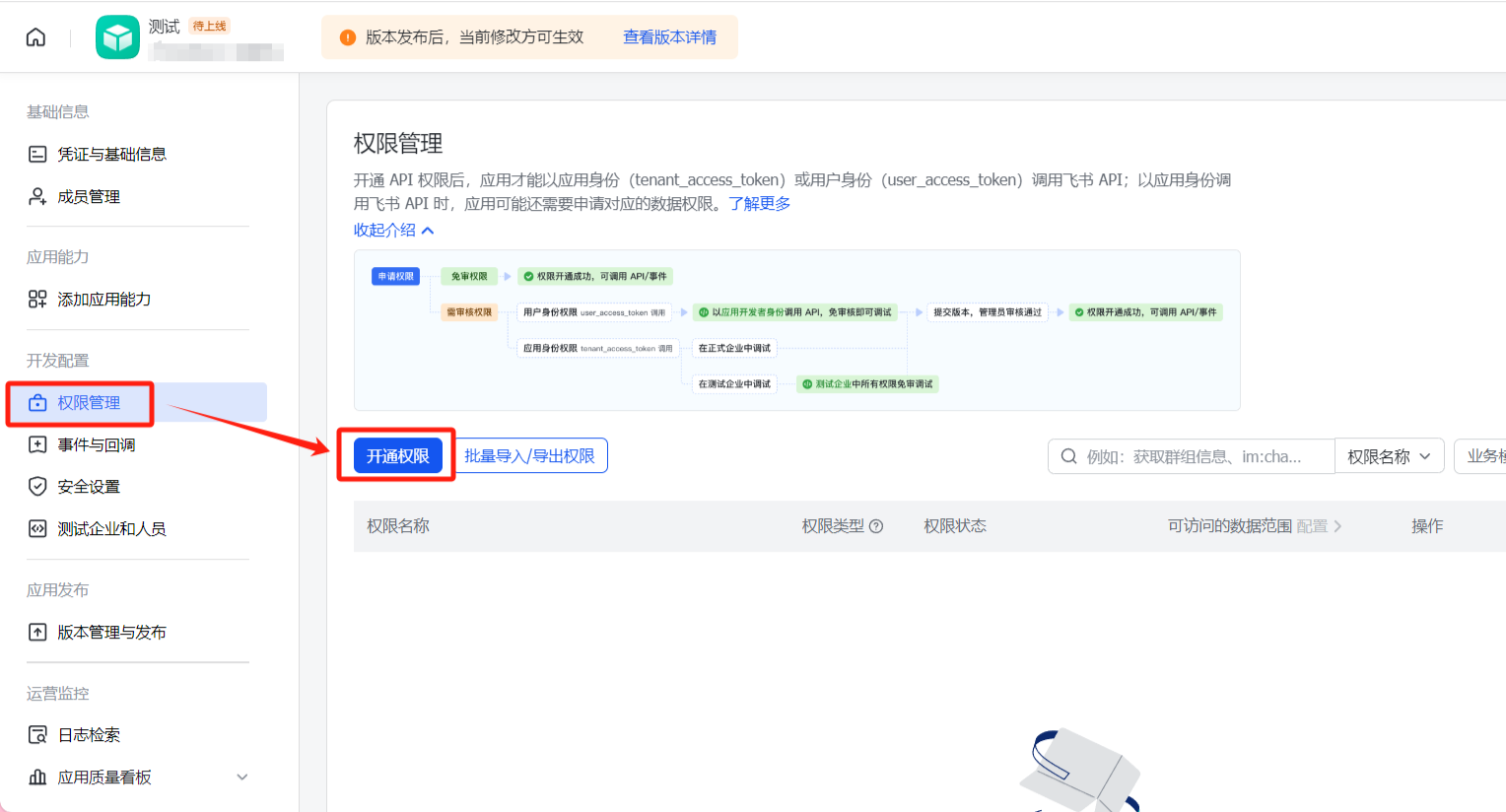
Task: Click the 了解更多 link
Action: (x=759, y=204)
